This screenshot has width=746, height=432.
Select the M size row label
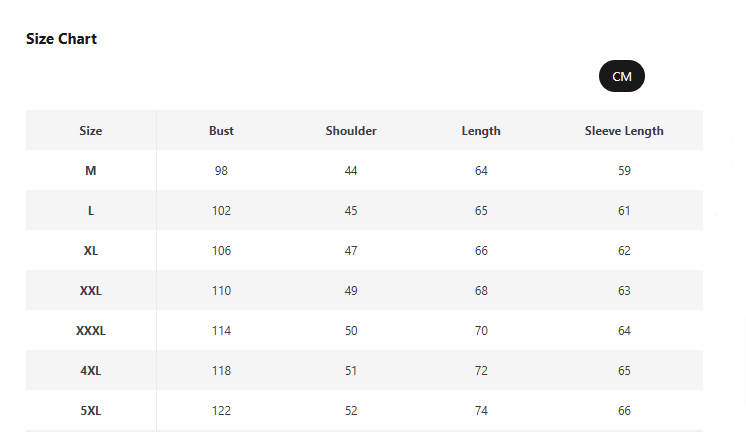(x=91, y=171)
